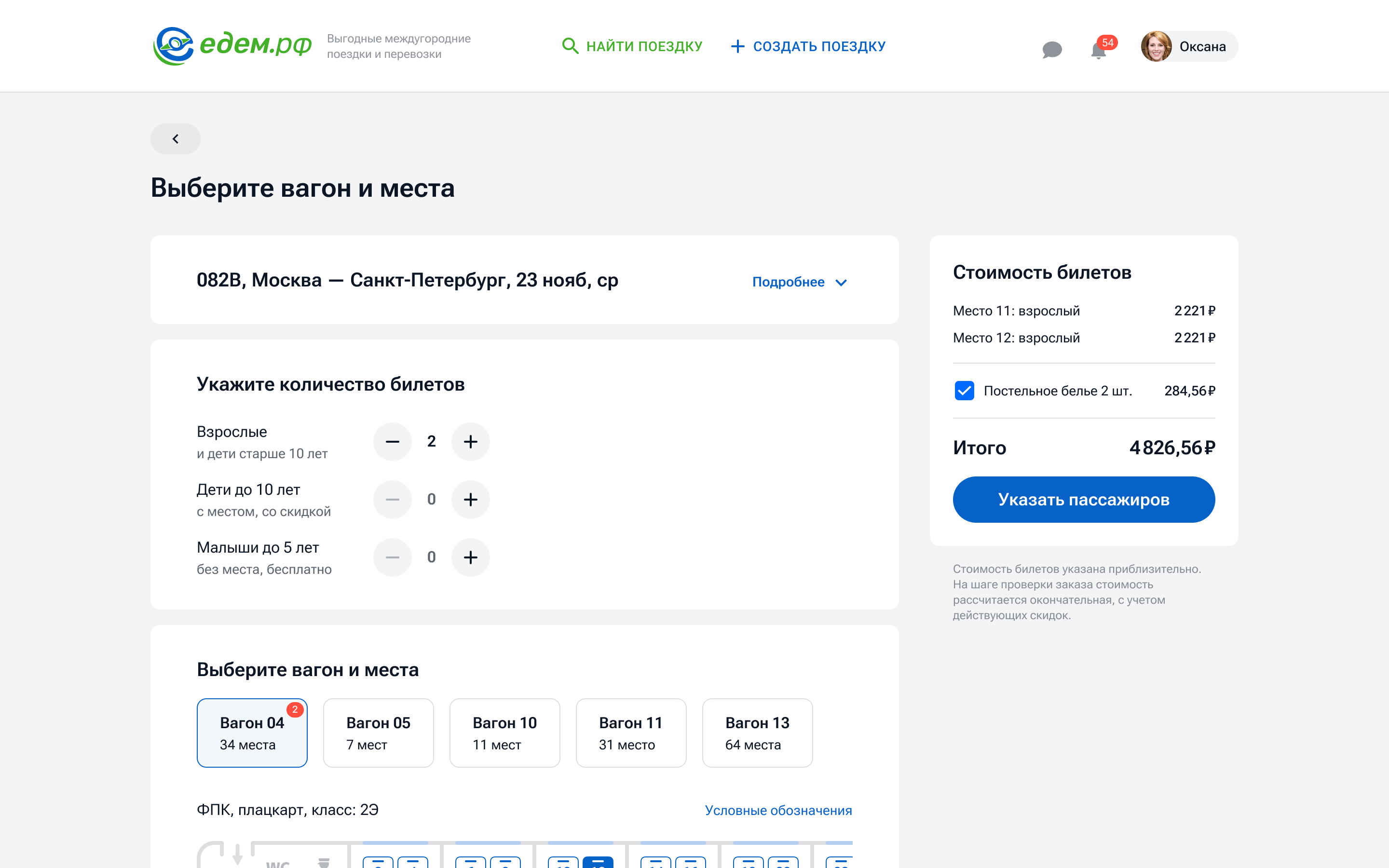Screen dimensions: 1389x868
Task: Uncheck the Постельное белье checkbox
Action: click(x=964, y=391)
